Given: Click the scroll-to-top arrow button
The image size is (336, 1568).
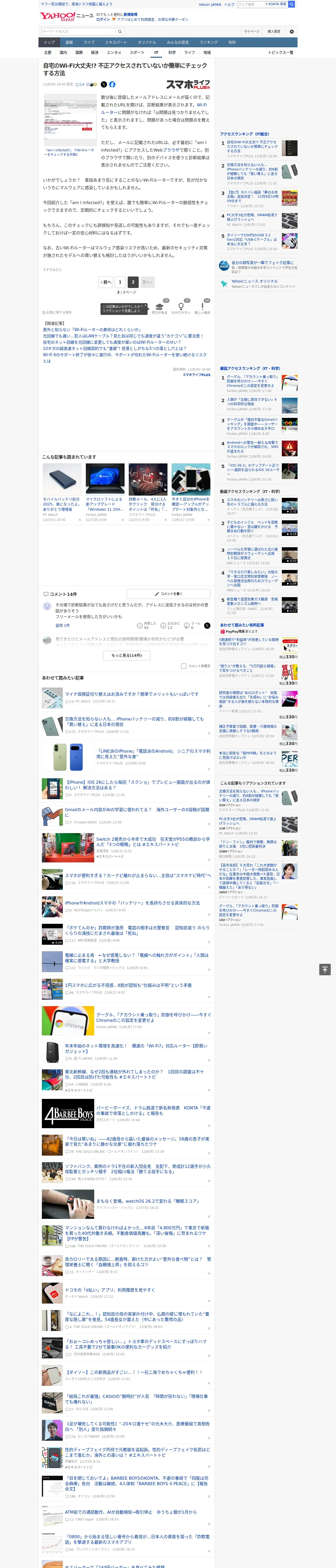Looking at the screenshot, I should coord(325,970).
